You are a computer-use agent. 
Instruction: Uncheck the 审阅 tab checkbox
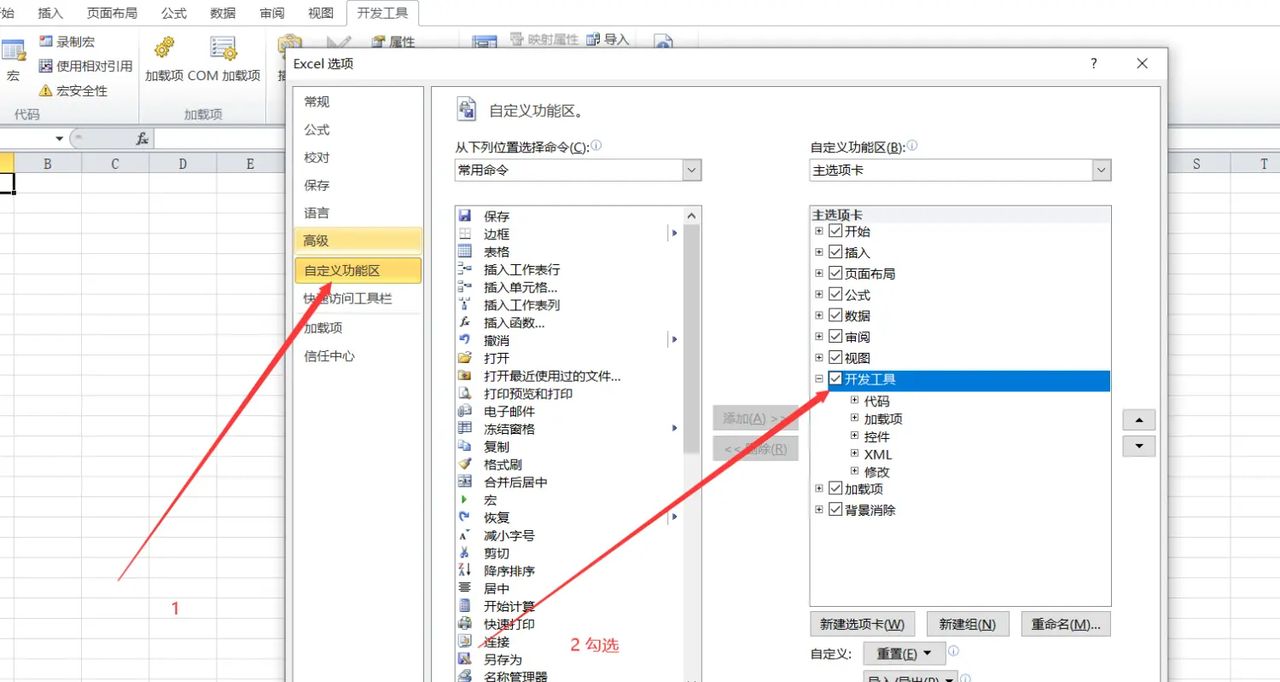coord(836,336)
